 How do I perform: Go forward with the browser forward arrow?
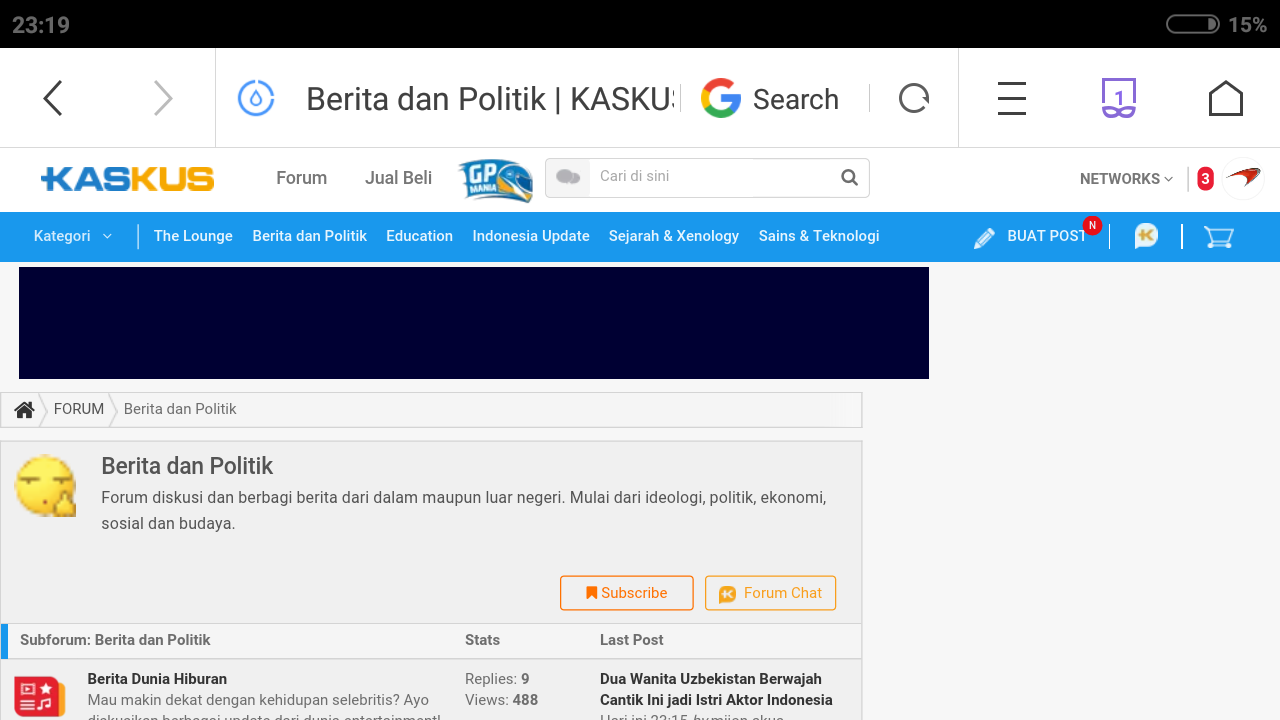[163, 98]
